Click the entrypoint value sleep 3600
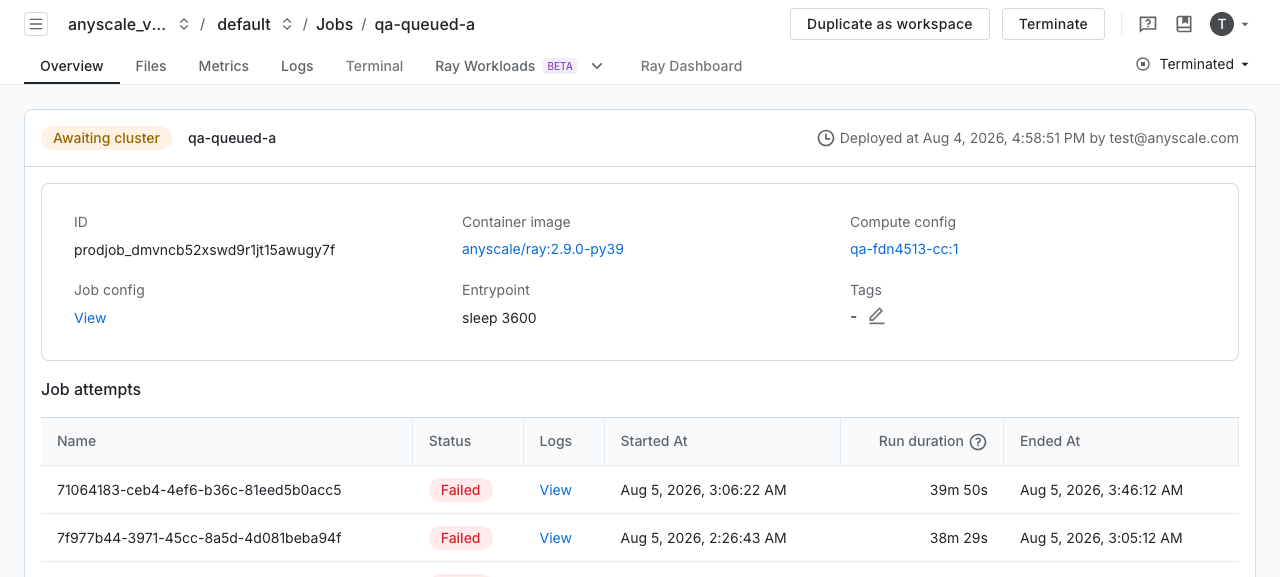The image size is (1280, 577). click(x=499, y=318)
